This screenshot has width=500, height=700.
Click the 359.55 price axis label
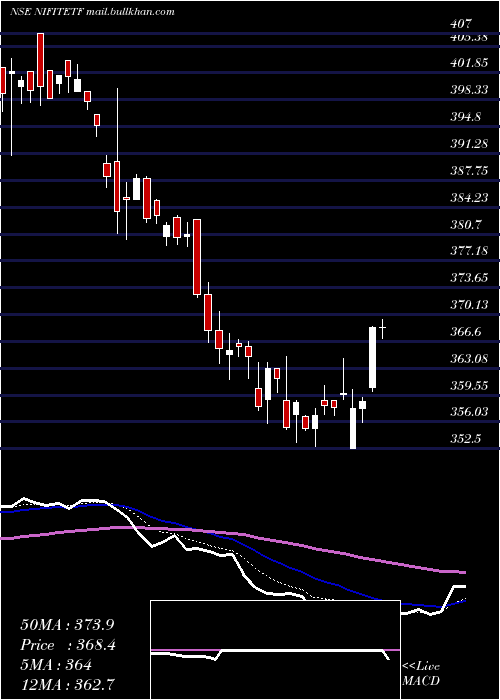tap(469, 385)
